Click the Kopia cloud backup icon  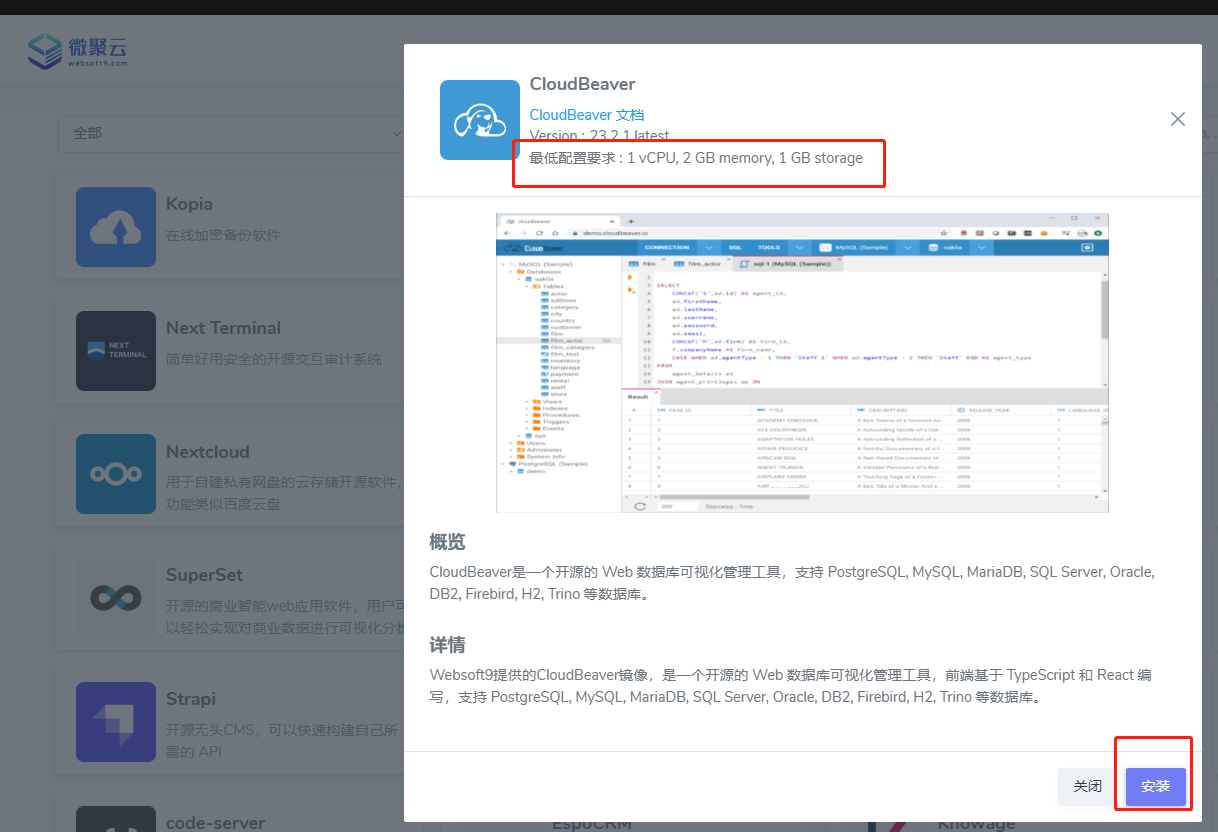[x=116, y=227]
